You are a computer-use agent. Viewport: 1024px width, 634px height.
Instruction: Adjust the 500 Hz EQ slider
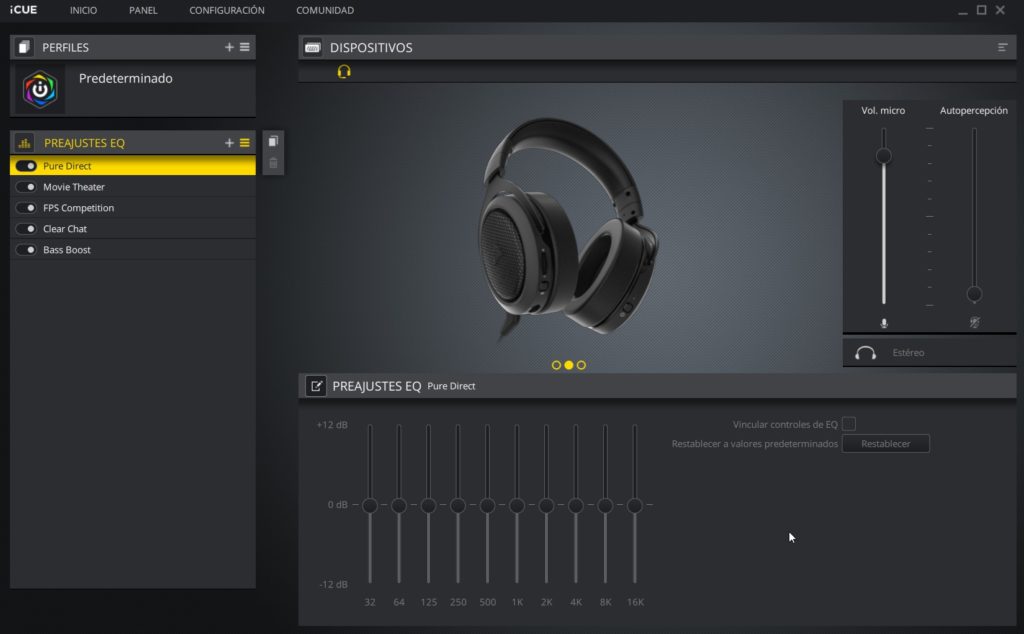pos(487,505)
